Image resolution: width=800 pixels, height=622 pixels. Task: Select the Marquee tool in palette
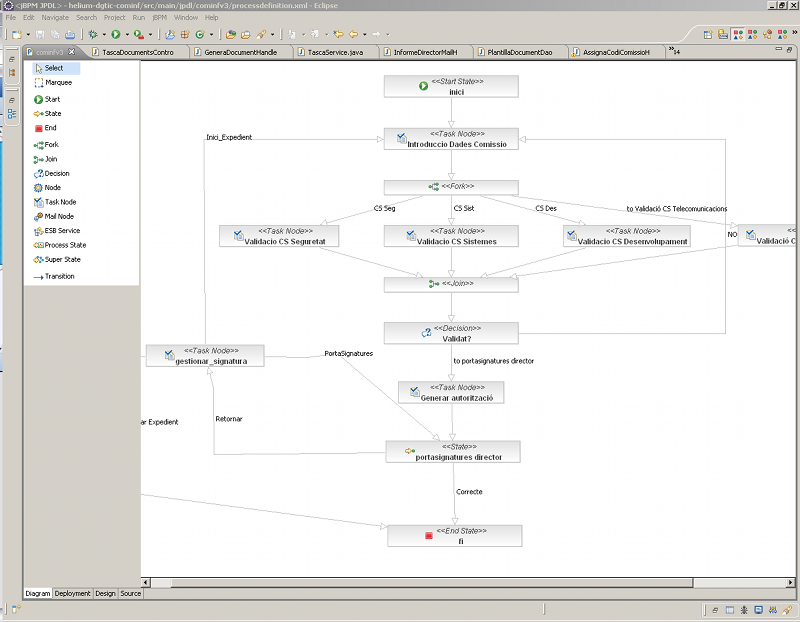[57, 83]
